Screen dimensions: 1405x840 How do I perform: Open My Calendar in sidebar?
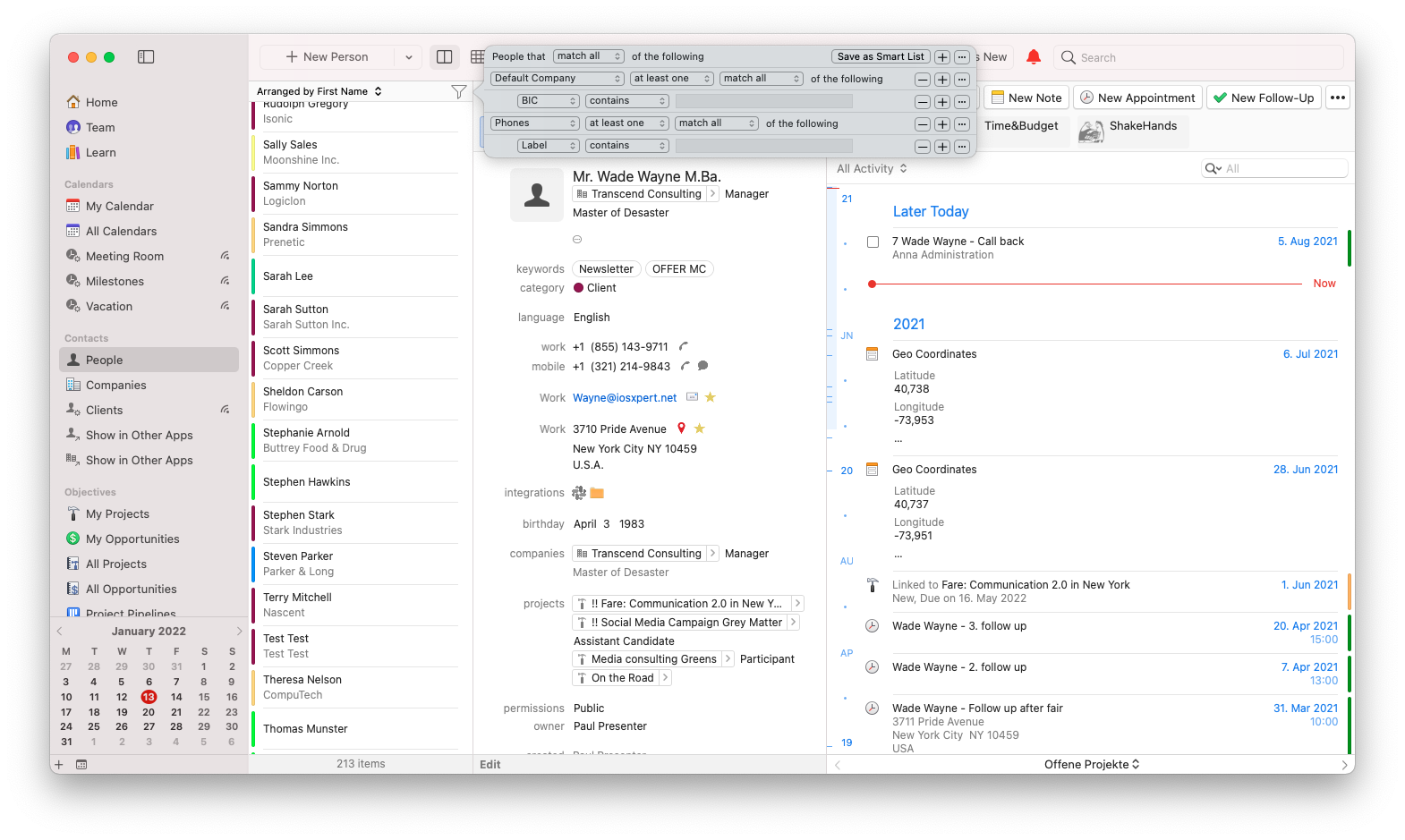(119, 207)
